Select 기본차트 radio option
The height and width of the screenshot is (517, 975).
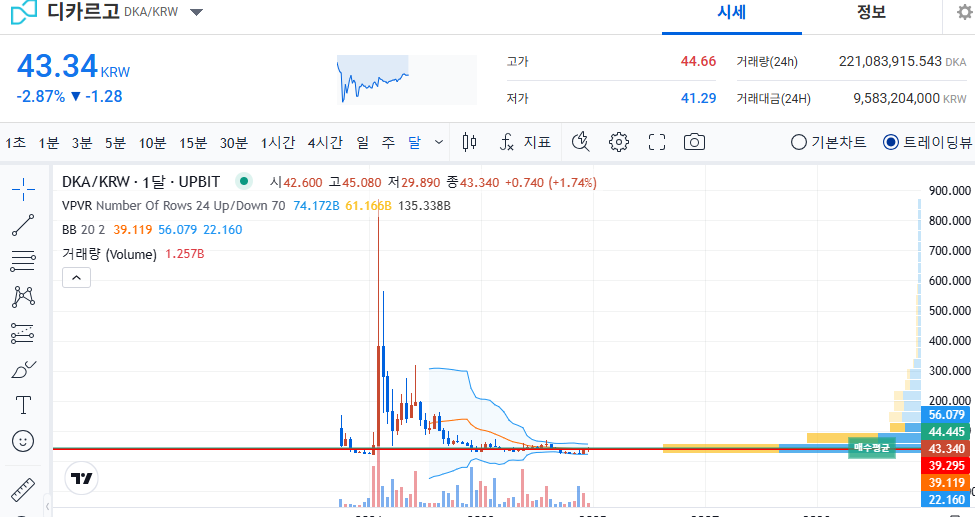tap(828, 142)
